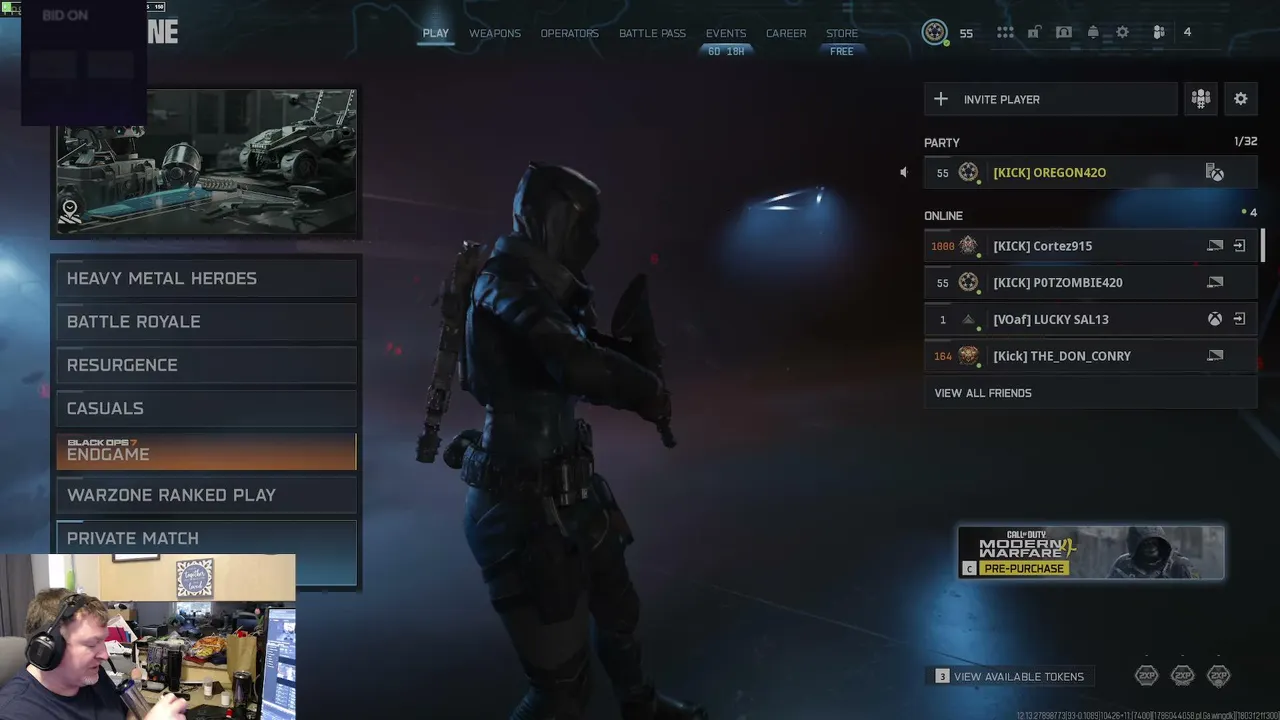1280x720 pixels.
Task: Click the PC platform icon on THE_DON_CONRY row
Action: tap(1215, 355)
